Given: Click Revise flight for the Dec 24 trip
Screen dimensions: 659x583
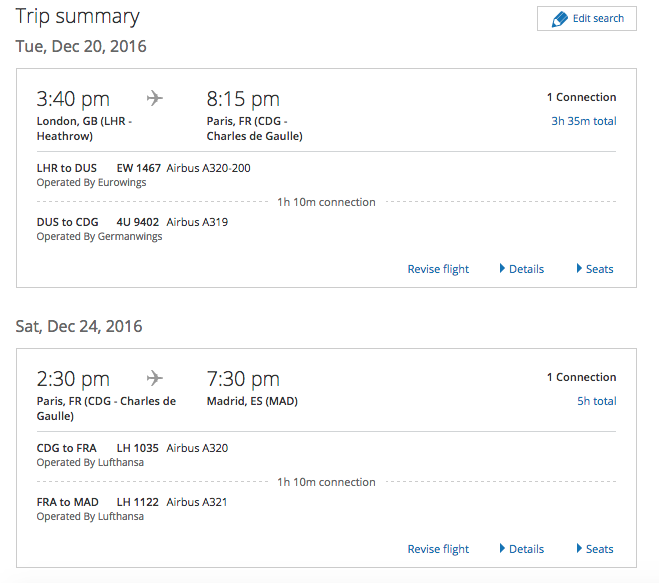Looking at the screenshot, I should pyautogui.click(x=438, y=549).
